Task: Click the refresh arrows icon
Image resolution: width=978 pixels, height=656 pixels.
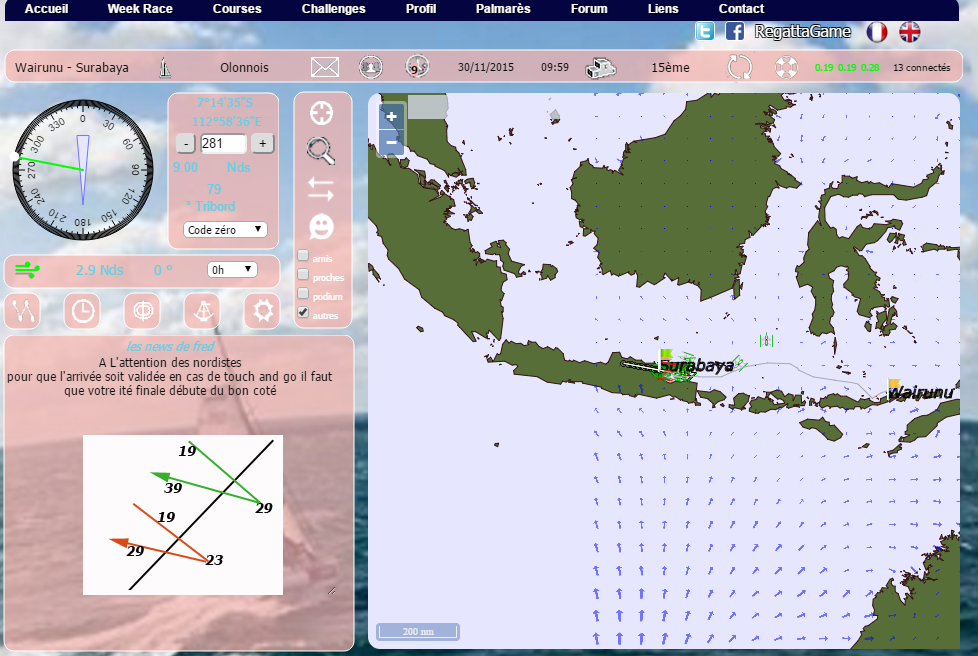Action: click(x=739, y=68)
